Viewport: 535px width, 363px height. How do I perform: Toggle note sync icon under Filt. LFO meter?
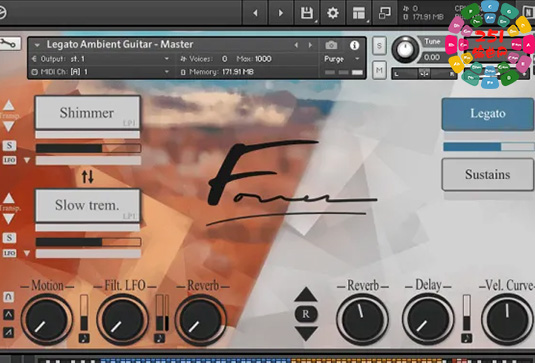(159, 338)
